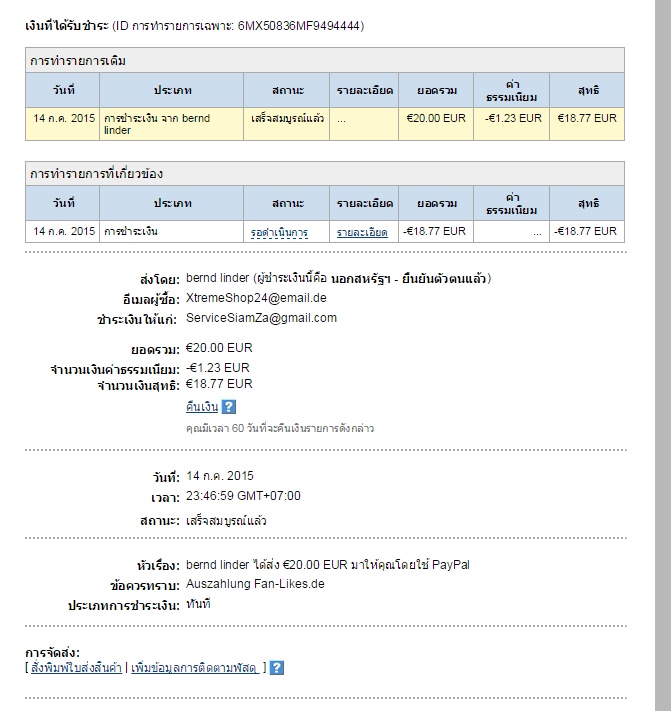The height and width of the screenshot is (711, 671).
Task: Open the help icon next to เพิ่มข้อมูลการติดตามพัสดุ
Action: 277,668
